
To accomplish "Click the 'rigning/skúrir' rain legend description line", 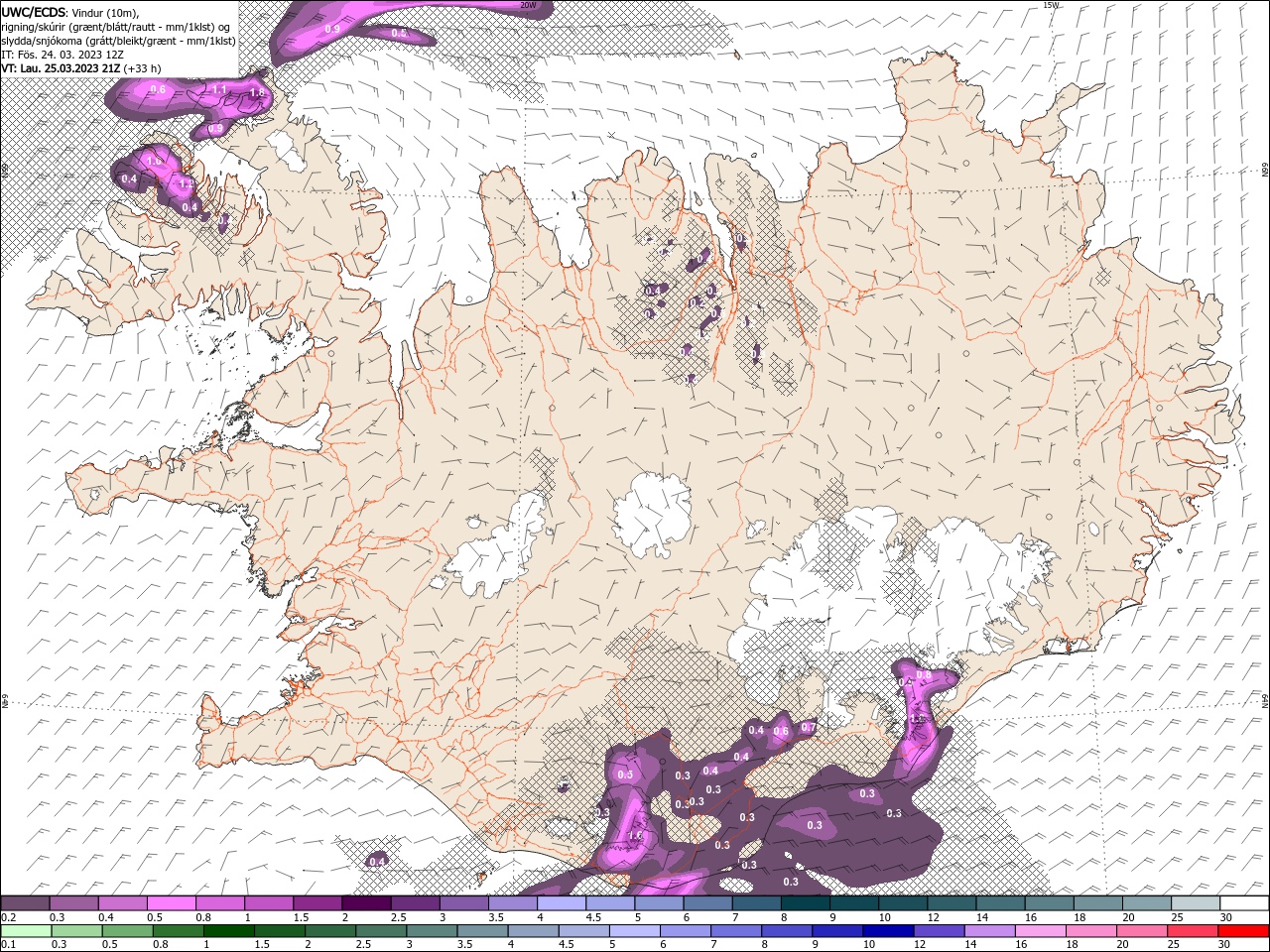I will (x=116, y=26).
